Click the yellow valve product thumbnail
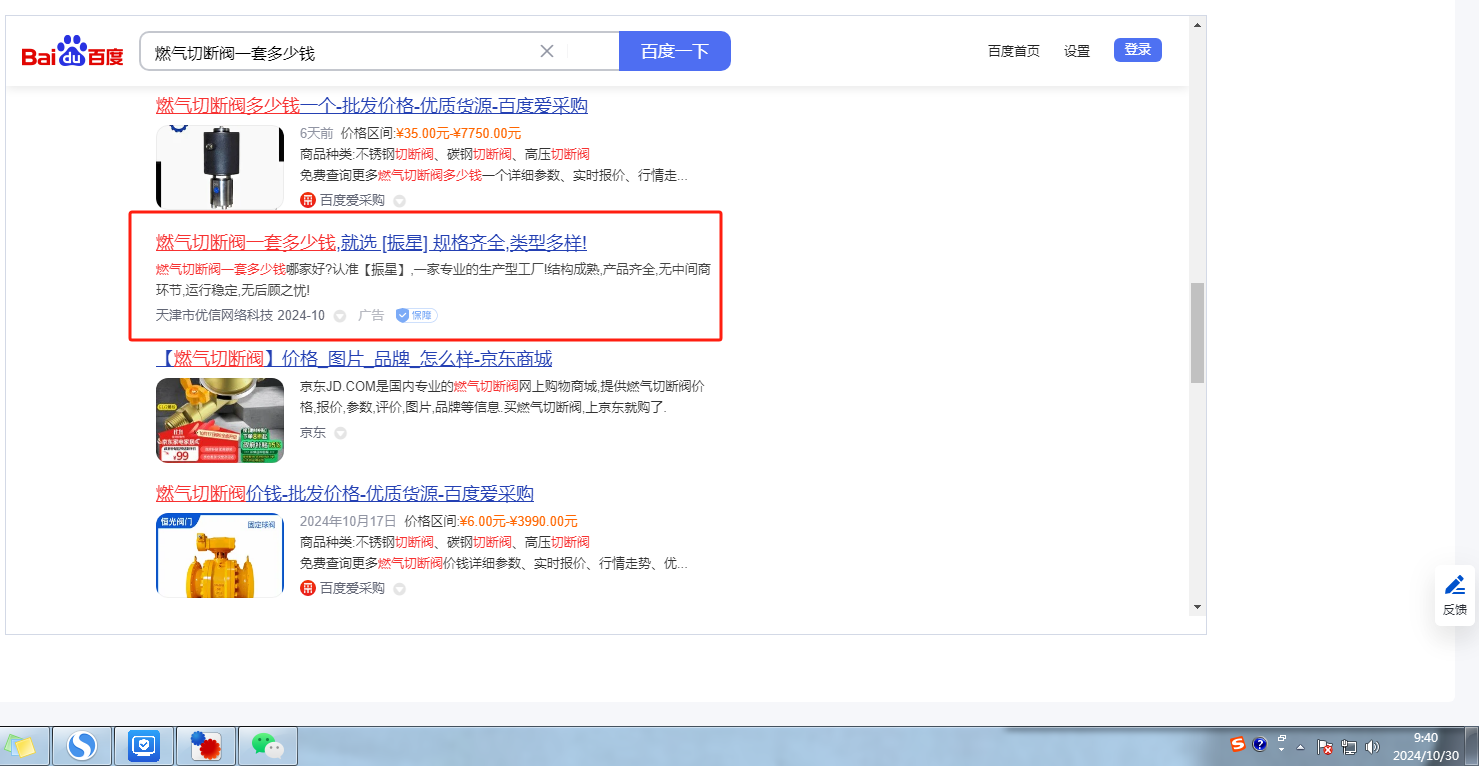The width and height of the screenshot is (1479, 766). click(220, 555)
